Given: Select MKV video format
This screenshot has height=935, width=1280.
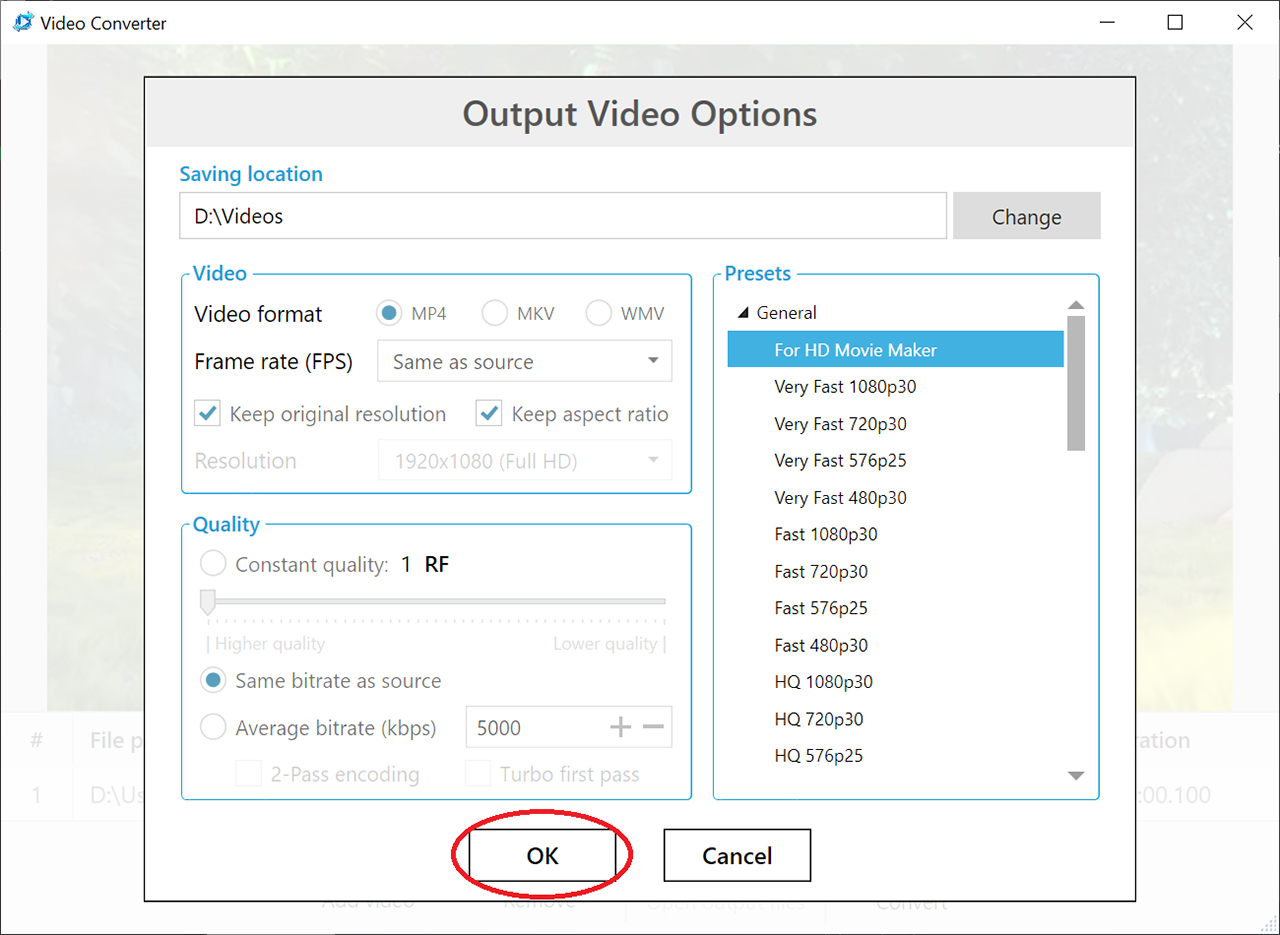Looking at the screenshot, I should [x=495, y=314].
